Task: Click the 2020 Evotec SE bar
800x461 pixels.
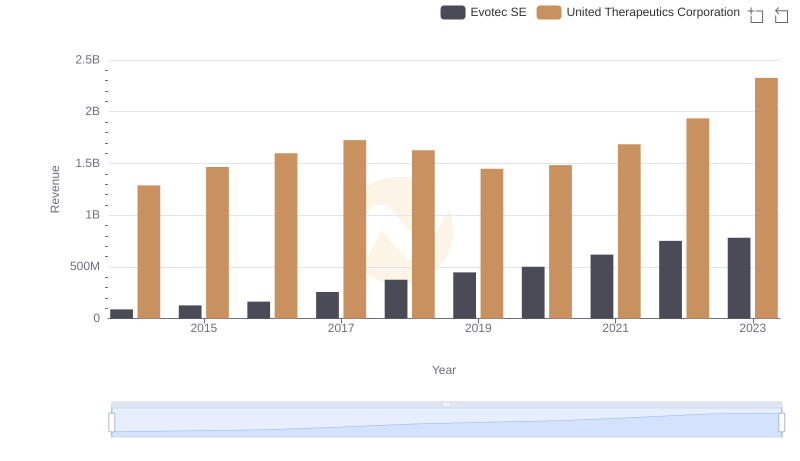Action: click(533, 293)
